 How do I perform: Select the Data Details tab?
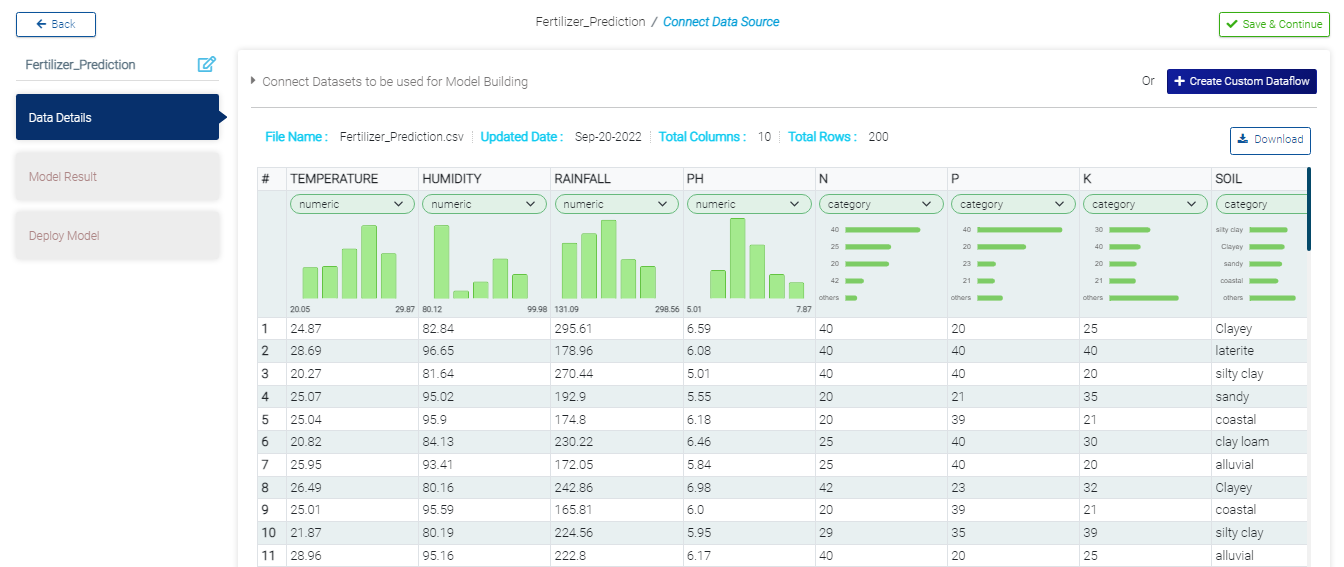point(117,117)
